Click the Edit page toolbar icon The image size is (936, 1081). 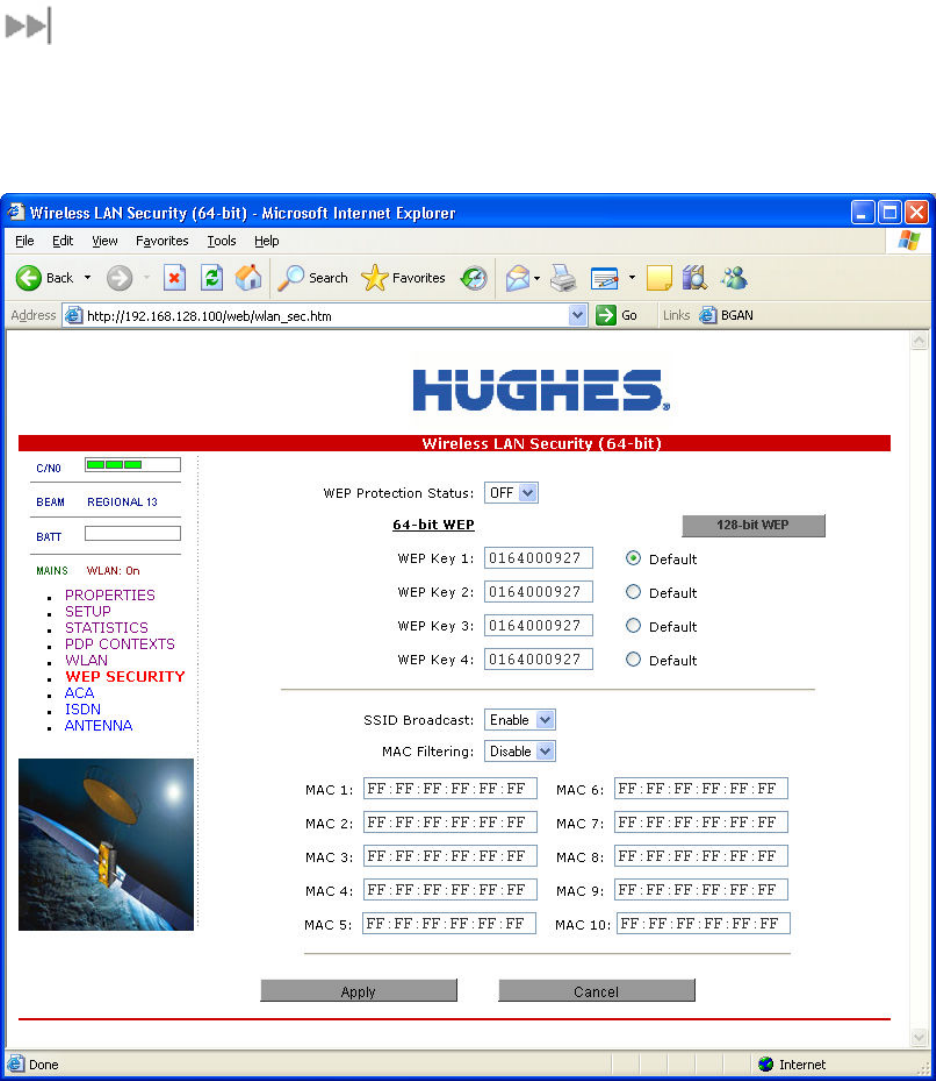point(604,278)
